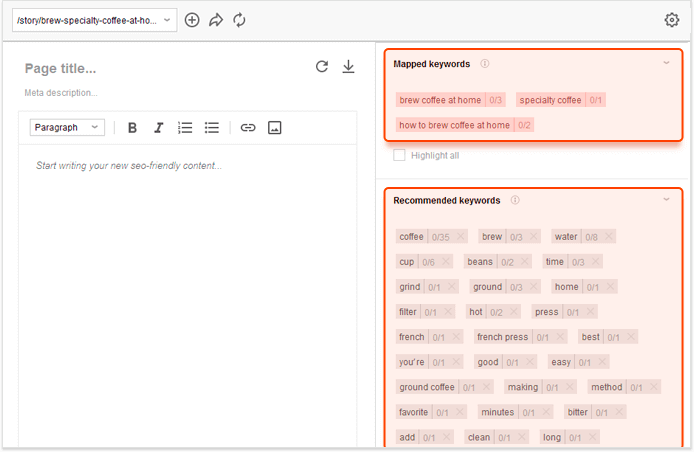The width and height of the screenshot is (694, 452).
Task: Remove the 'long' recommended keyword
Action: pyautogui.click(x=592, y=437)
